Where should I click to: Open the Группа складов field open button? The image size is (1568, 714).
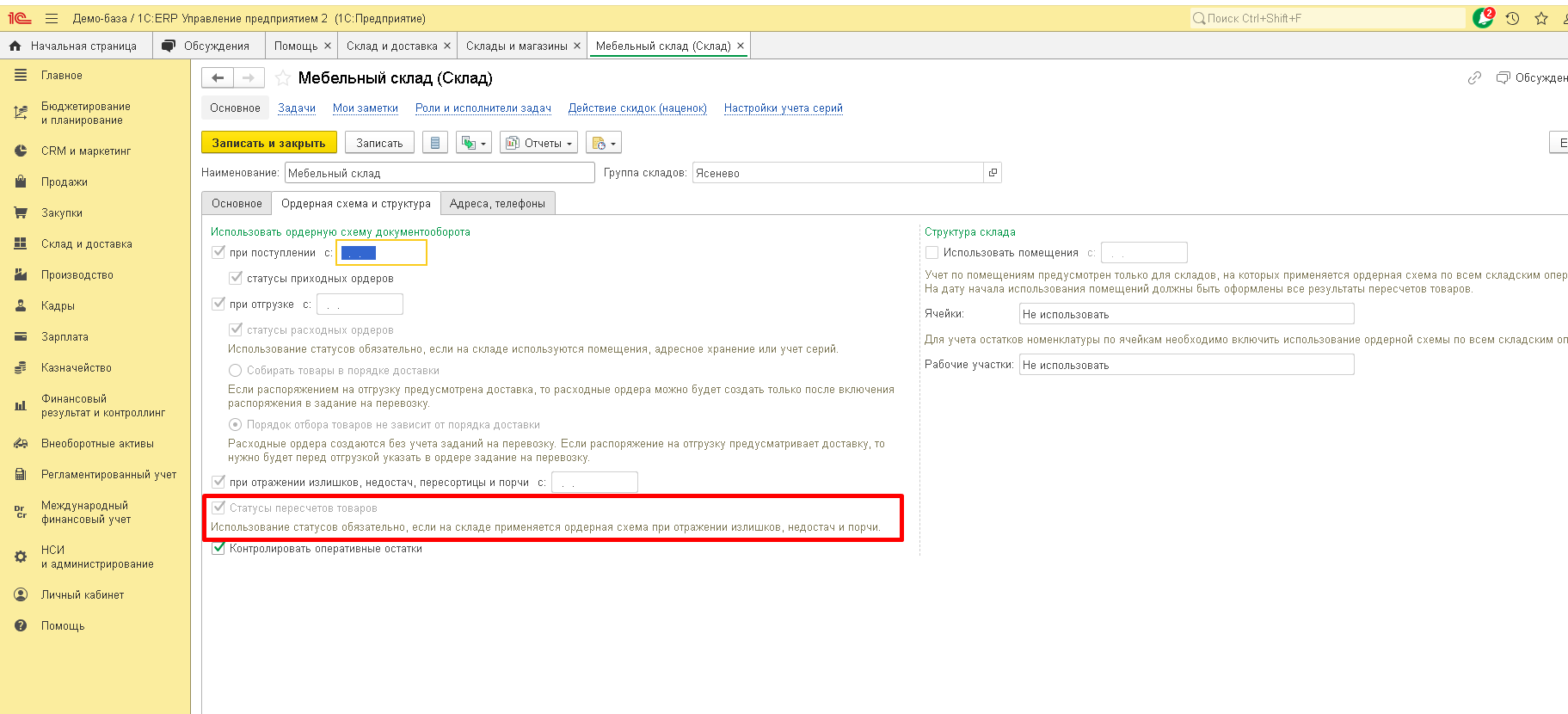993,173
